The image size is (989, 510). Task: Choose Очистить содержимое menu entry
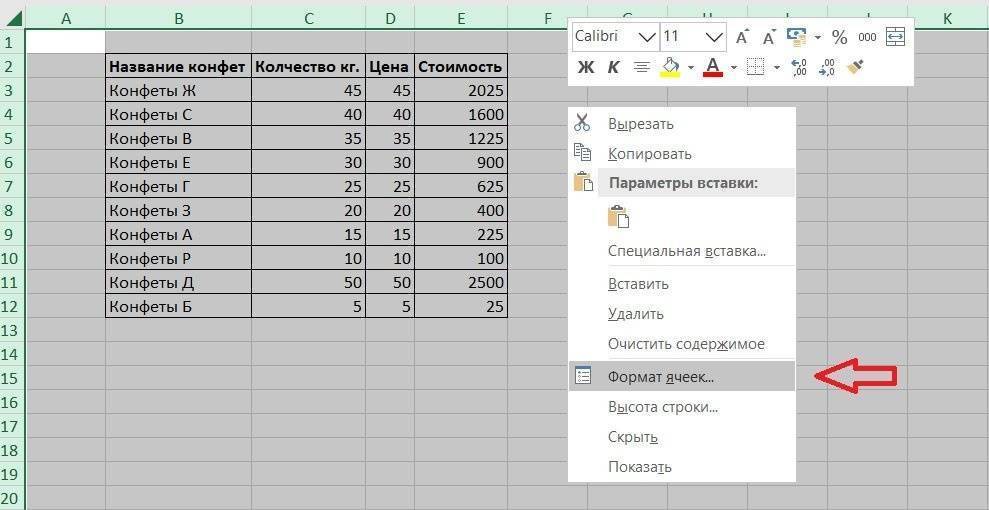click(x=681, y=344)
